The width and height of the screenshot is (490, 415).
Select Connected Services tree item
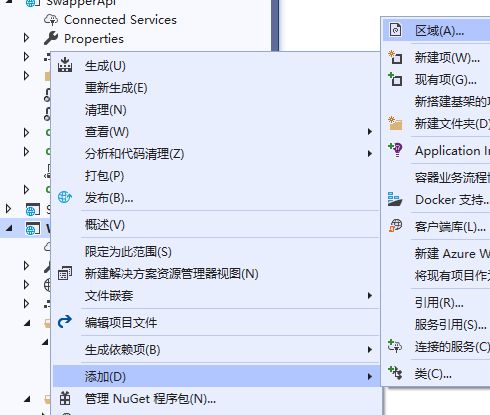[120, 20]
